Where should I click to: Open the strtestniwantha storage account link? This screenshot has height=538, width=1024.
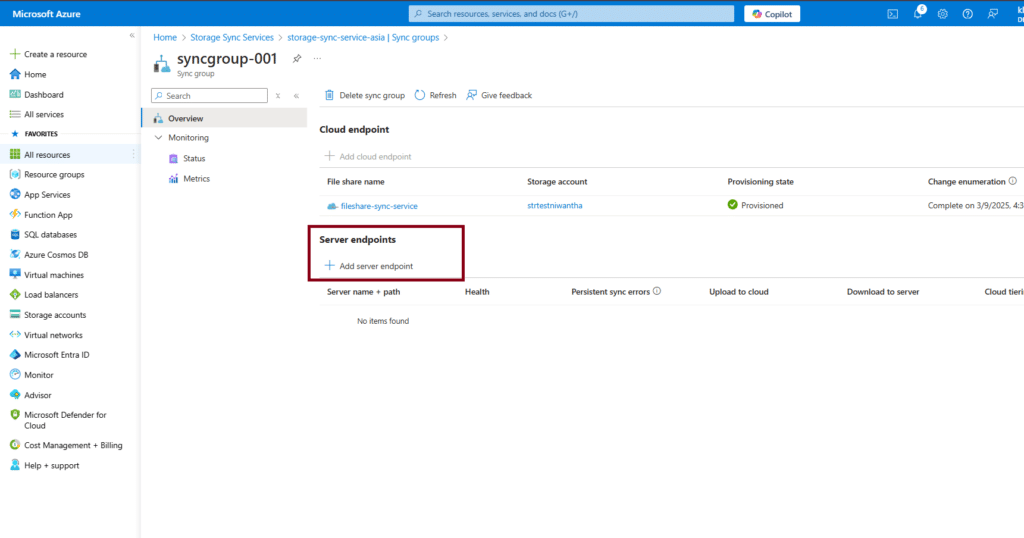pyautogui.click(x=554, y=206)
